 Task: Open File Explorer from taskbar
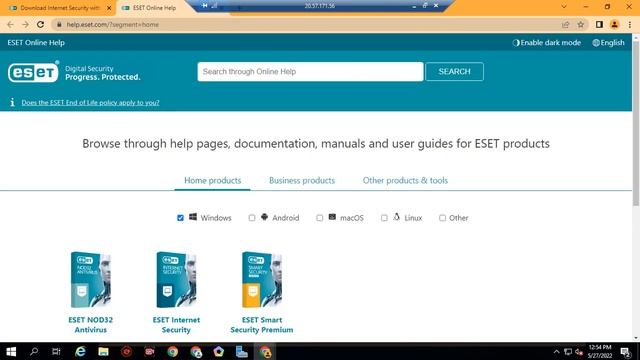pos(103,351)
